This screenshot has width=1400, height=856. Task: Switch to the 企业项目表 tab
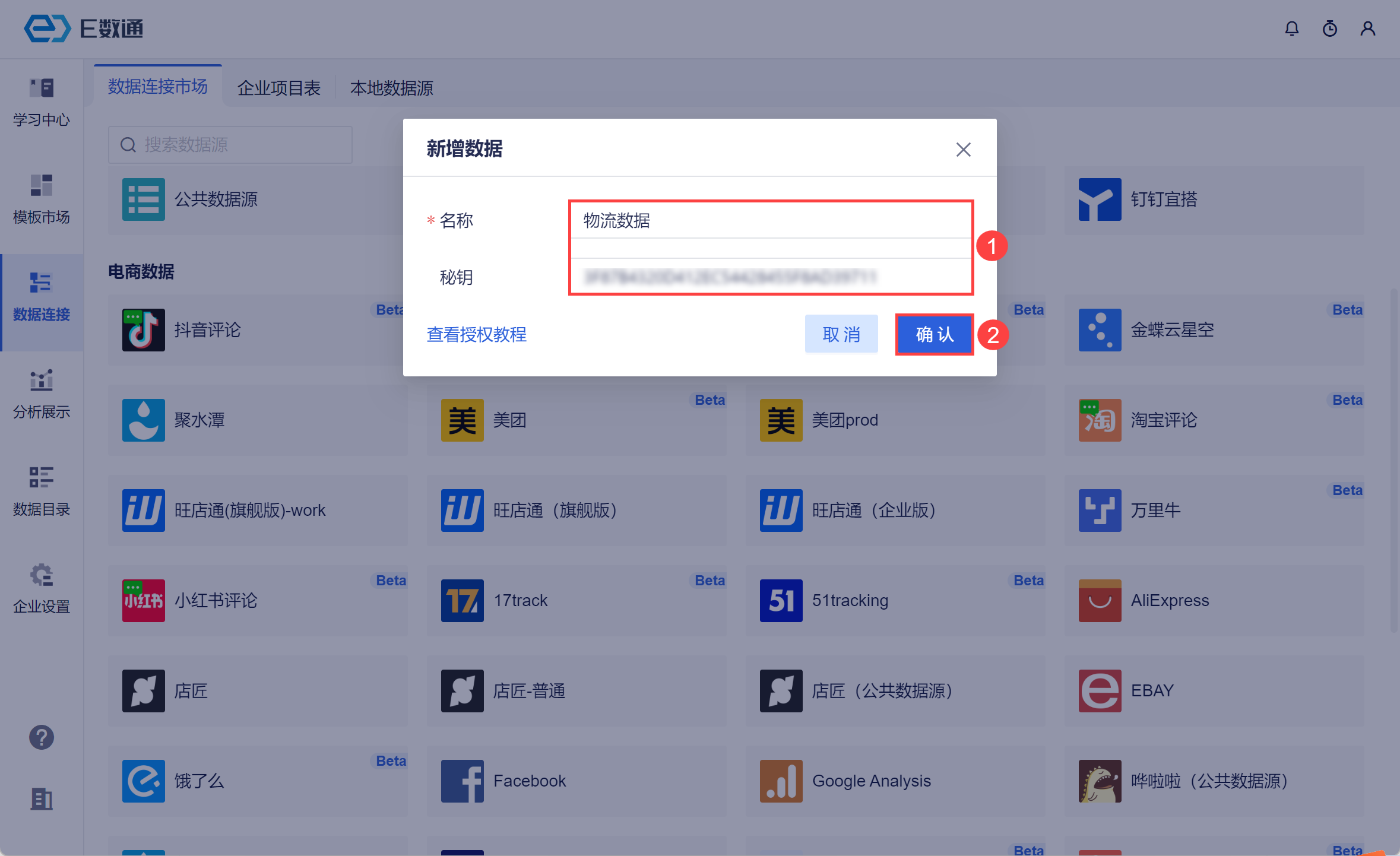point(279,87)
